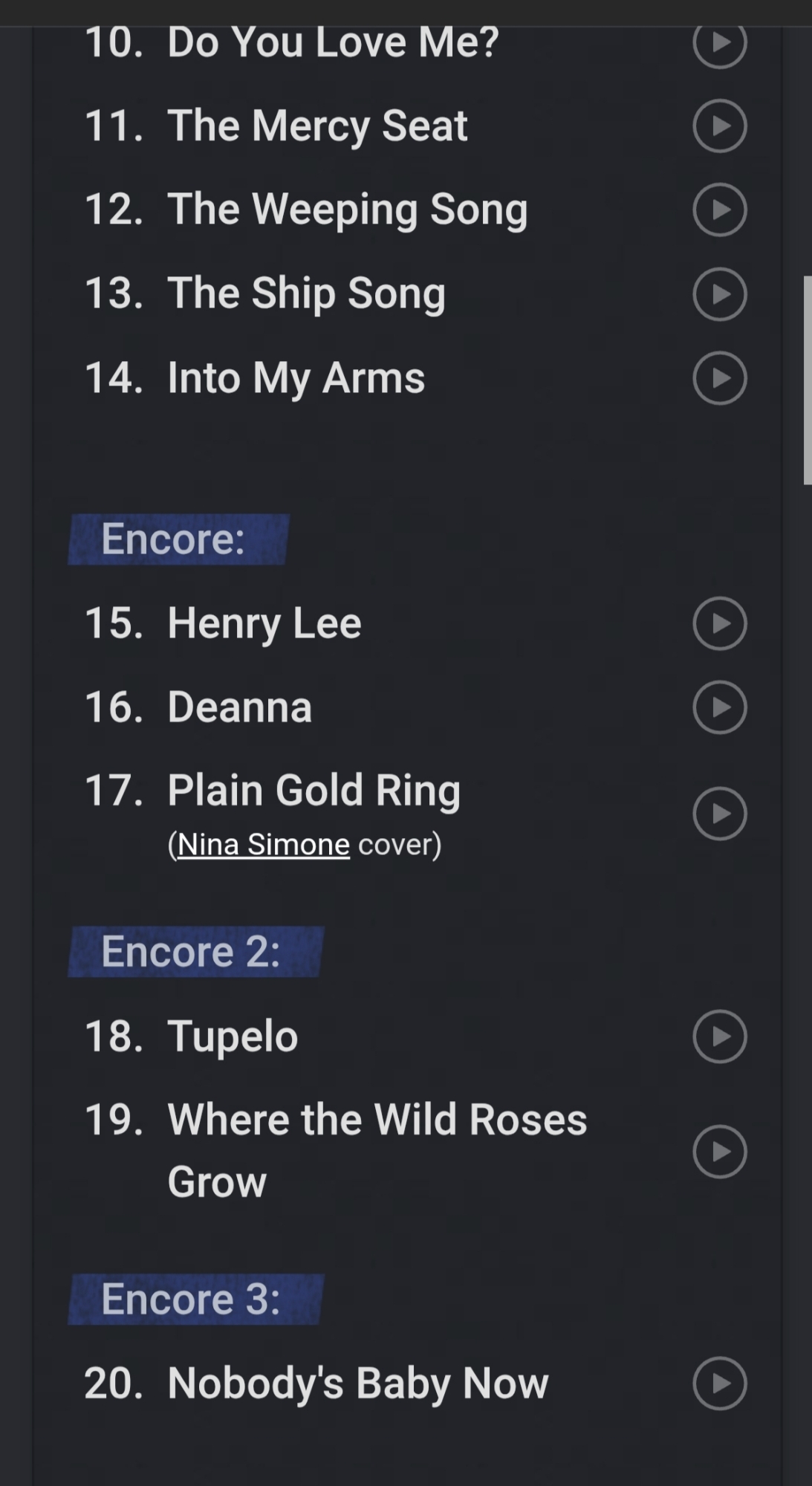Image resolution: width=812 pixels, height=1486 pixels.
Task: Play Nobody's Baby Now preview
Action: (719, 1383)
